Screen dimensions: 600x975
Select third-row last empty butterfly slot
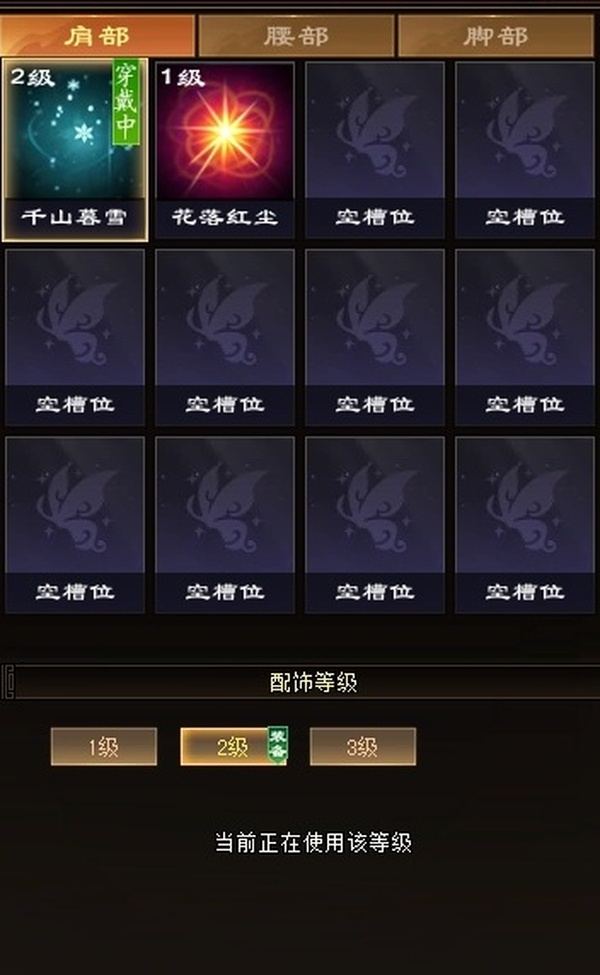[x=525, y=525]
